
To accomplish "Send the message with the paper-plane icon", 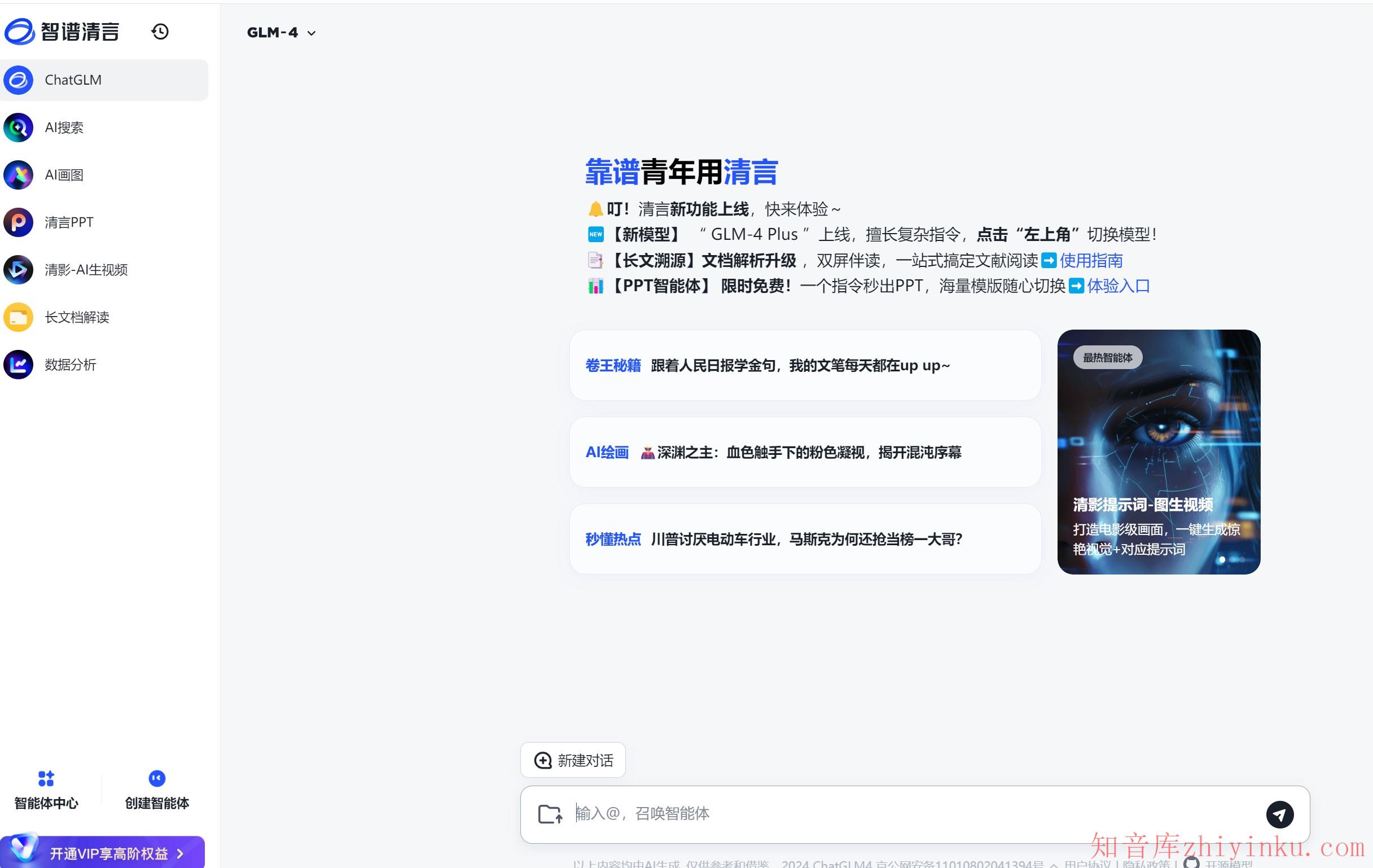I will (x=1280, y=814).
